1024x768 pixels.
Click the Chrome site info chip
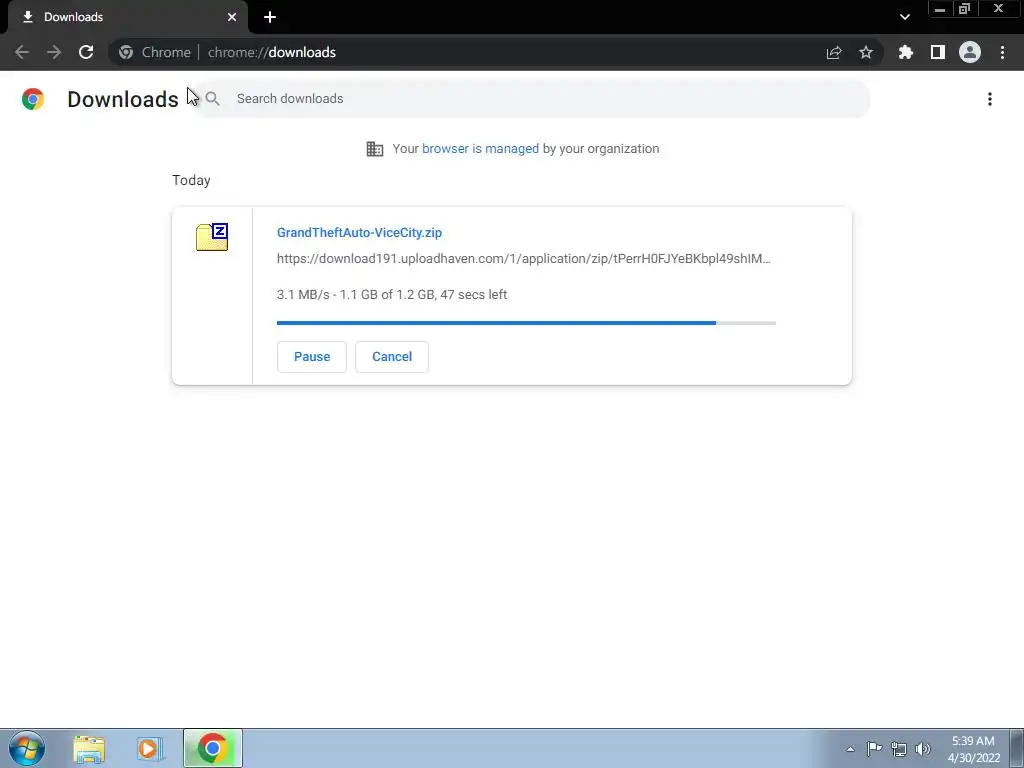[155, 52]
